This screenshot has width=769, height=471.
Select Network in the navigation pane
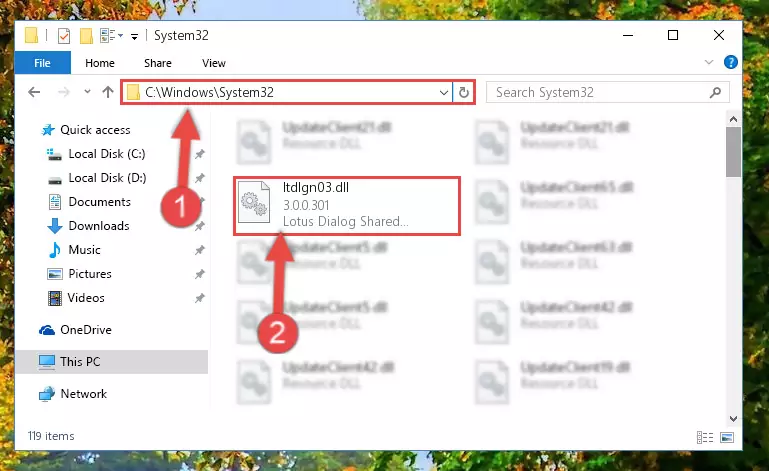83,394
